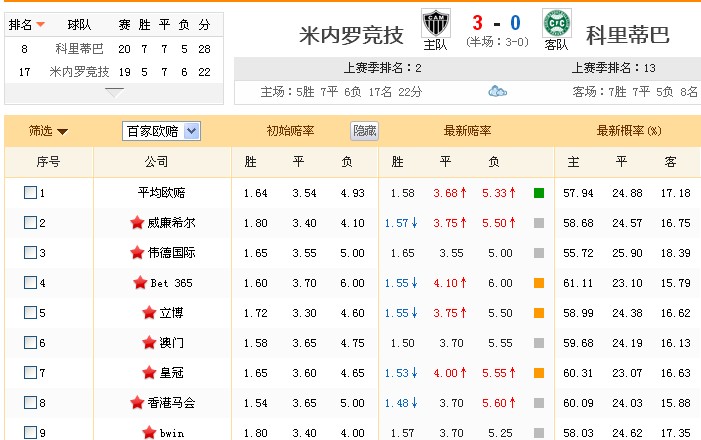701x440 pixels.
Task: Click the red star beside 威廉希尔
Action: [137, 223]
